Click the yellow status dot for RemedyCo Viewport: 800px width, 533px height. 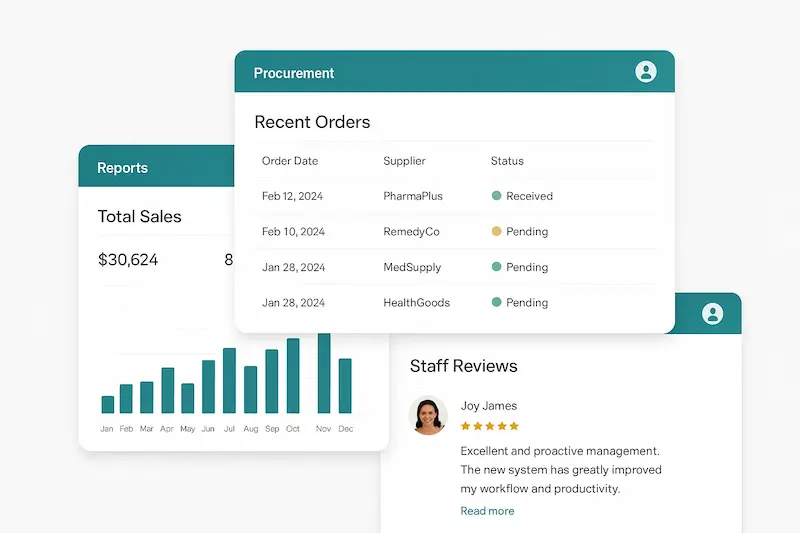[496, 231]
